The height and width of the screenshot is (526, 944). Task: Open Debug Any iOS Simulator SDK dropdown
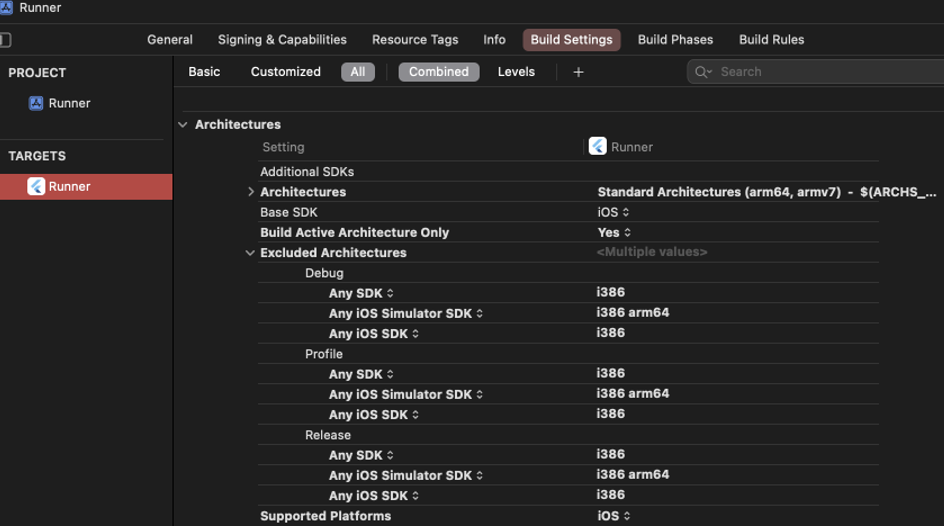[405, 314]
